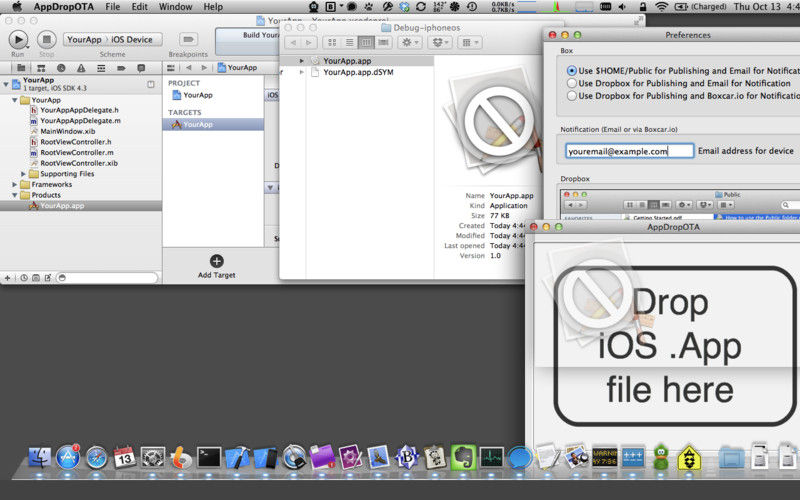Image resolution: width=800 pixels, height=500 pixels.
Task: Add new file with navigator plus button
Action: (7, 278)
